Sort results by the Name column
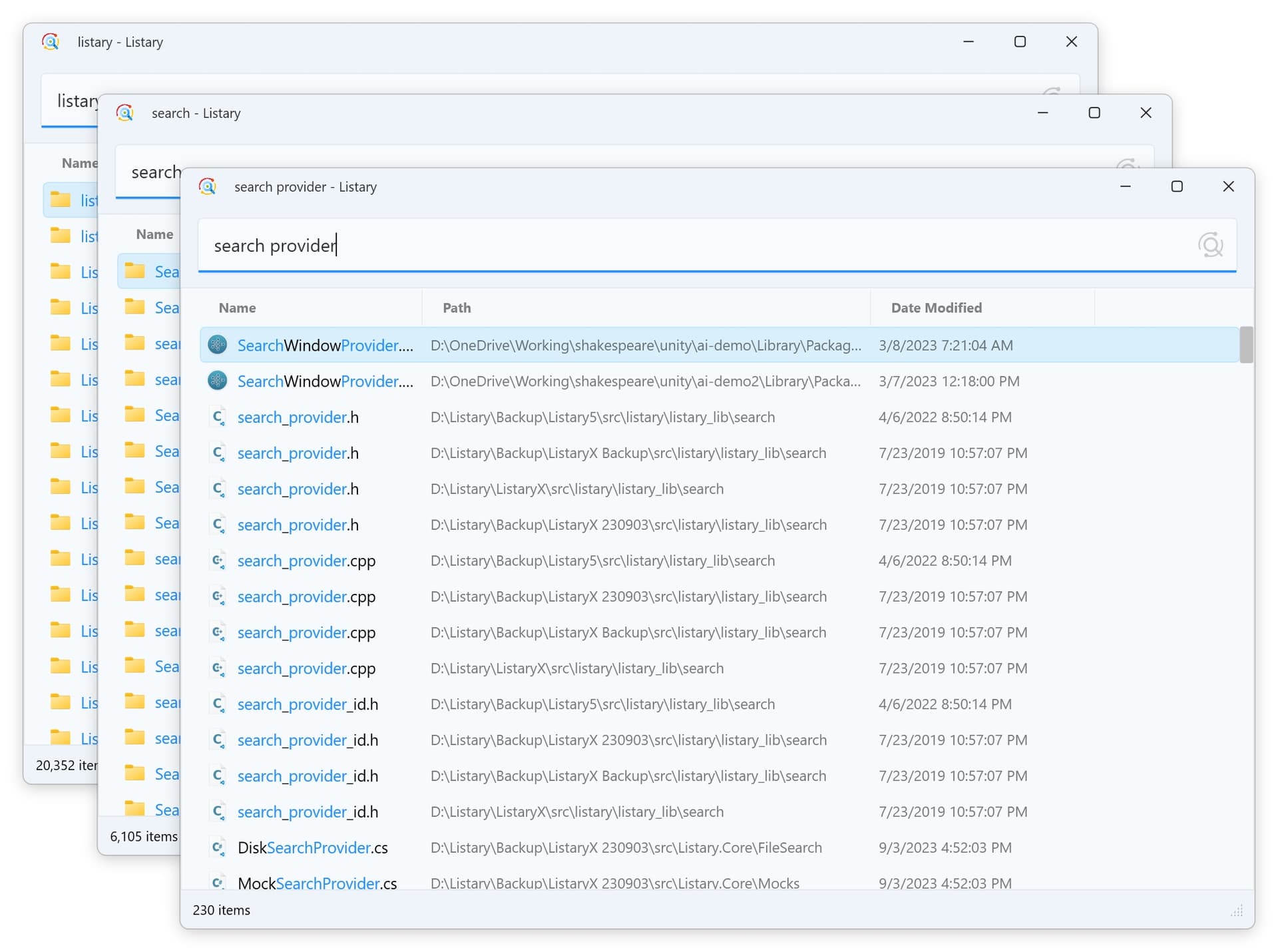This screenshot has width=1278, height=952. (237, 308)
